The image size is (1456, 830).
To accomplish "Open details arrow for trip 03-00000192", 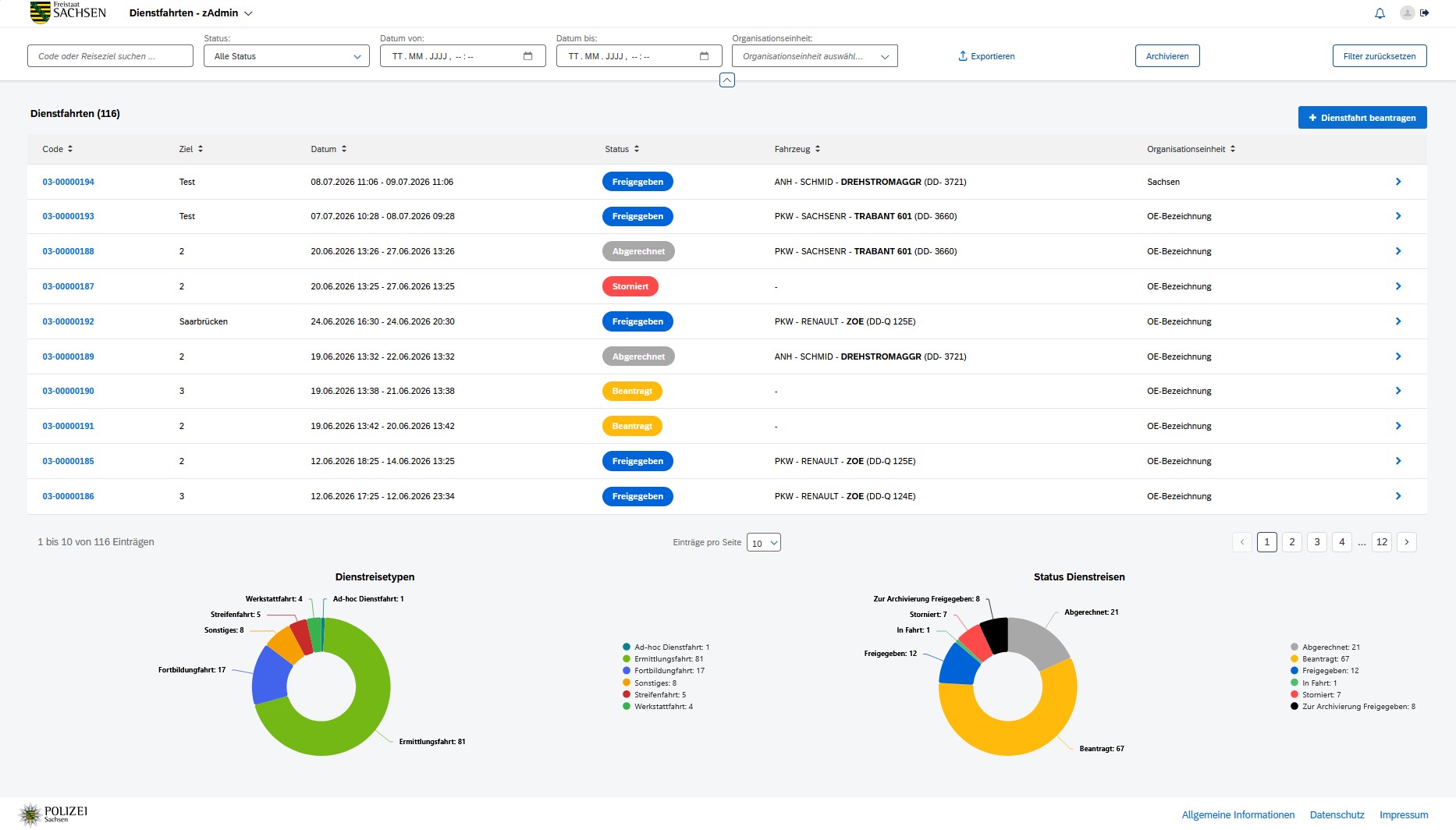I will [x=1398, y=321].
